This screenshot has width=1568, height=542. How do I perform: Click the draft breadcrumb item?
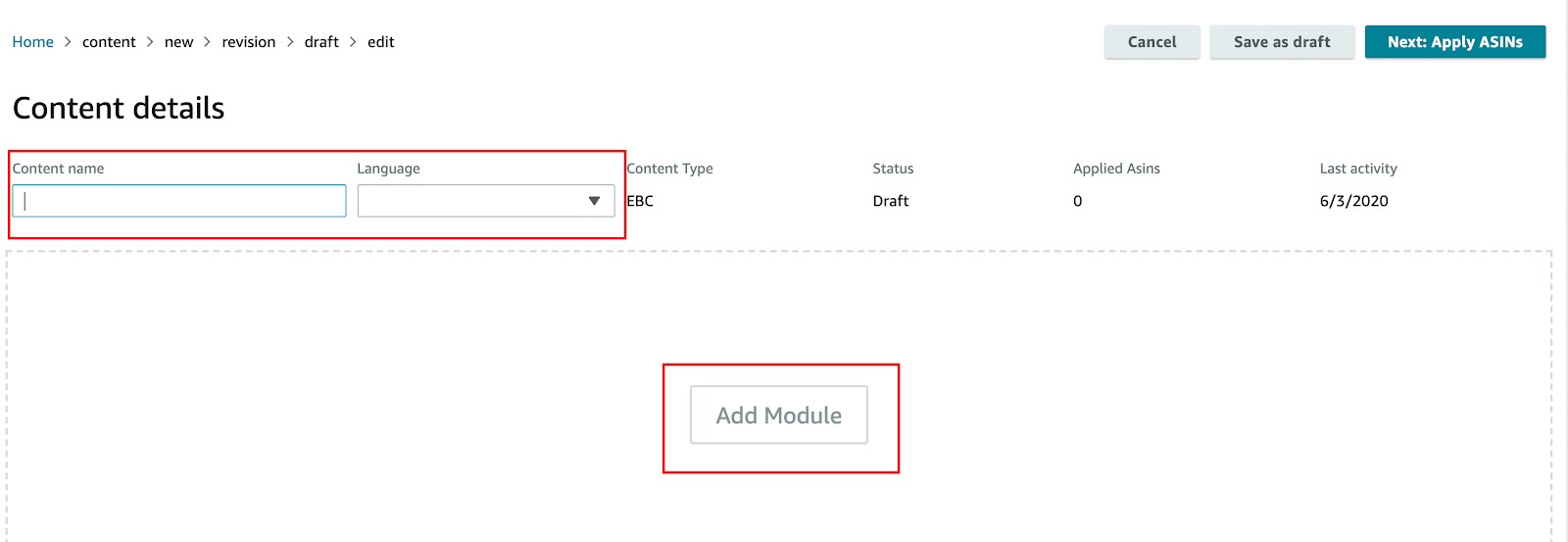coord(321,42)
